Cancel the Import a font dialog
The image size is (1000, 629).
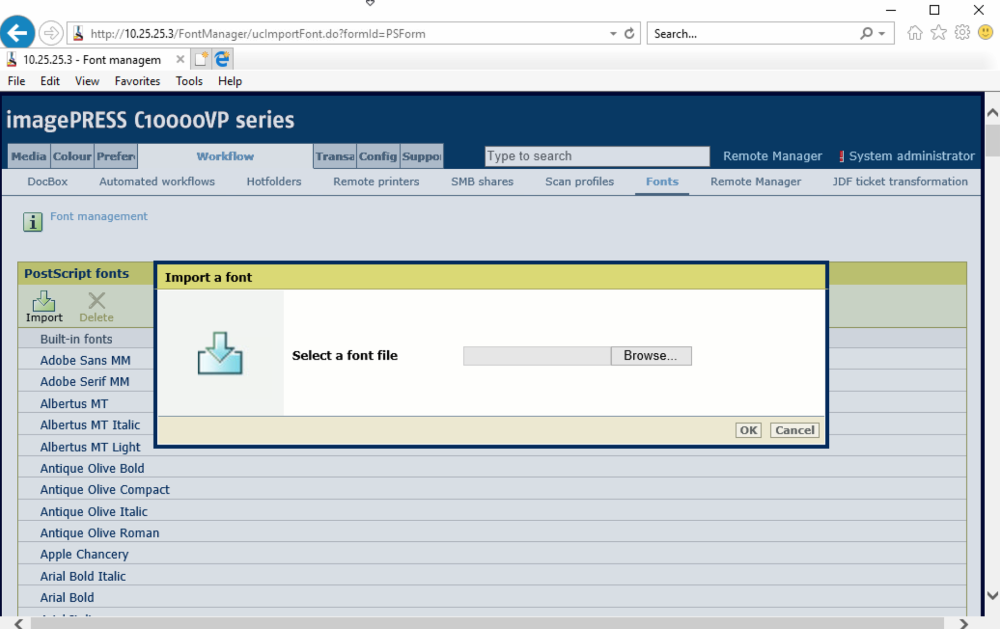795,431
